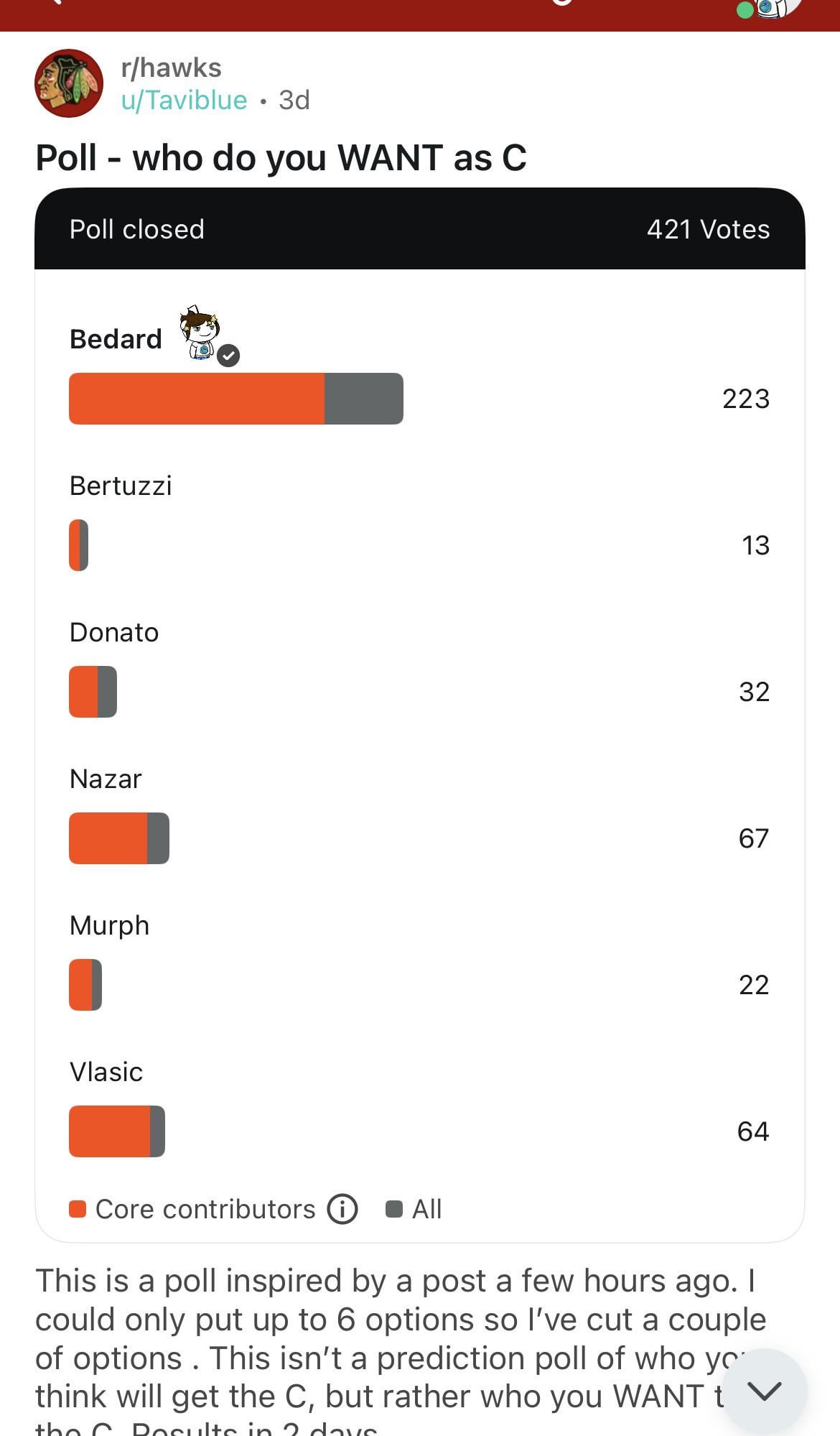Tap the orange Core contributors legend square
Viewport: 840px width, 1436px height.
coord(78,1209)
